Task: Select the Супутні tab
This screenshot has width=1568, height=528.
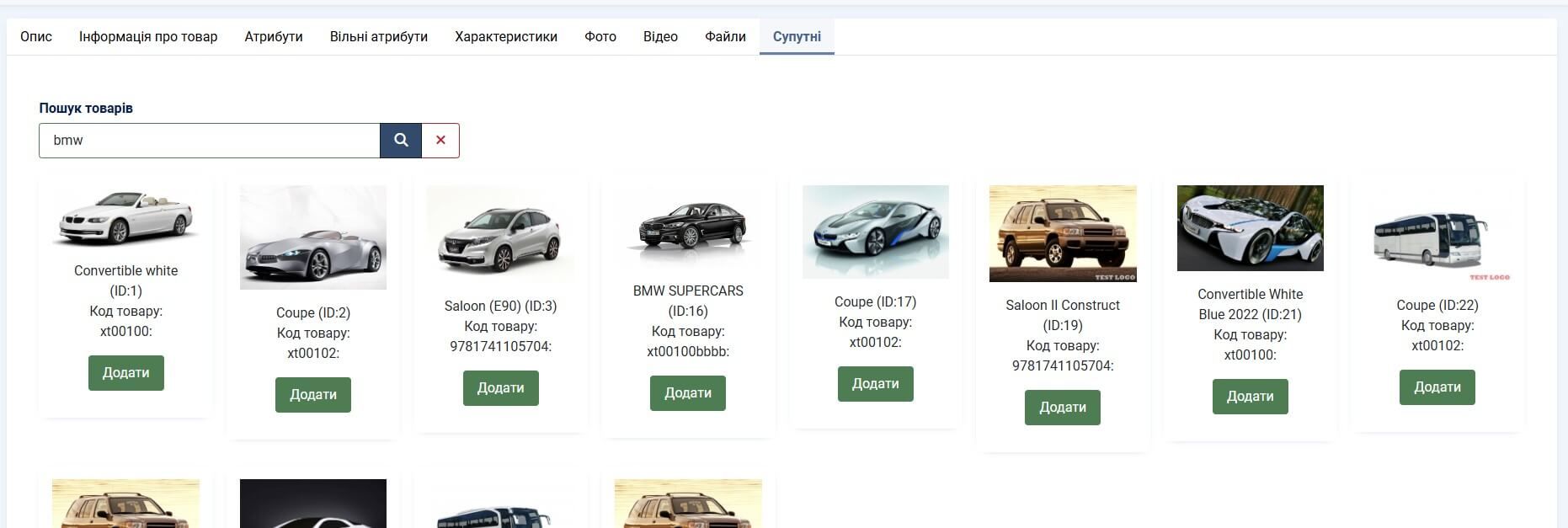Action: 797,37
